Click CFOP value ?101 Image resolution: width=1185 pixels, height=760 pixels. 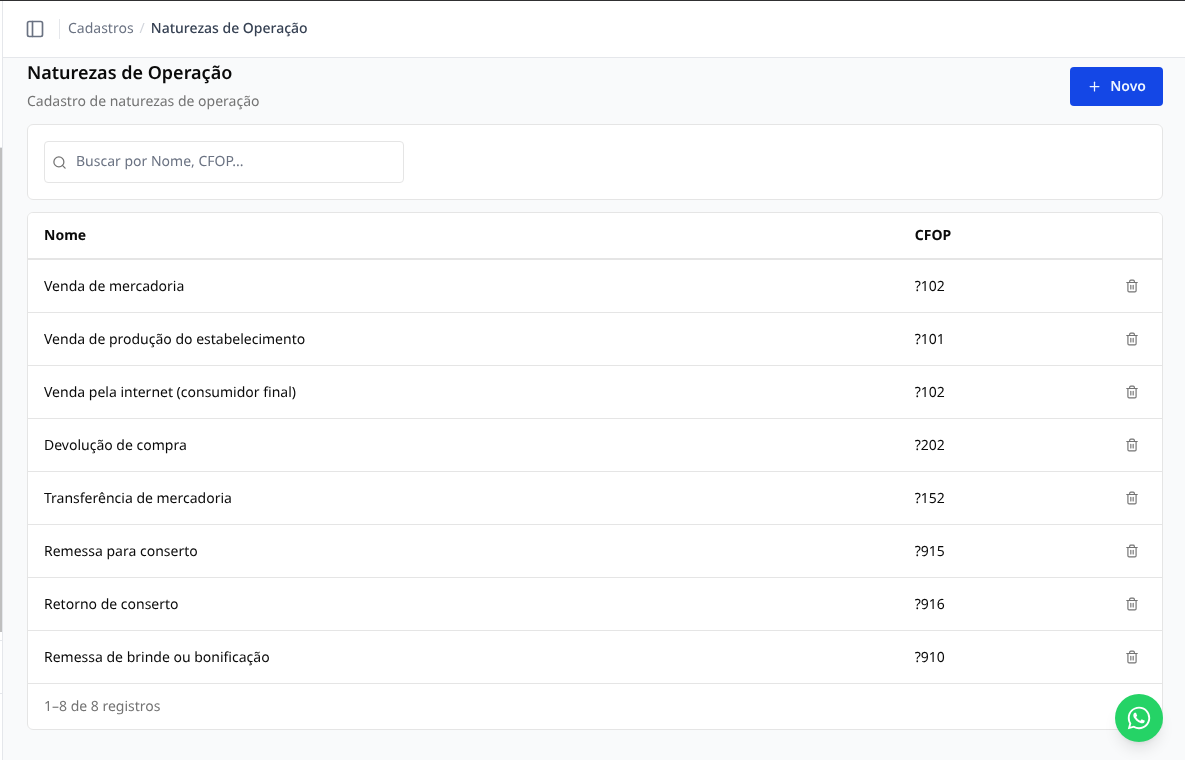[x=929, y=339]
